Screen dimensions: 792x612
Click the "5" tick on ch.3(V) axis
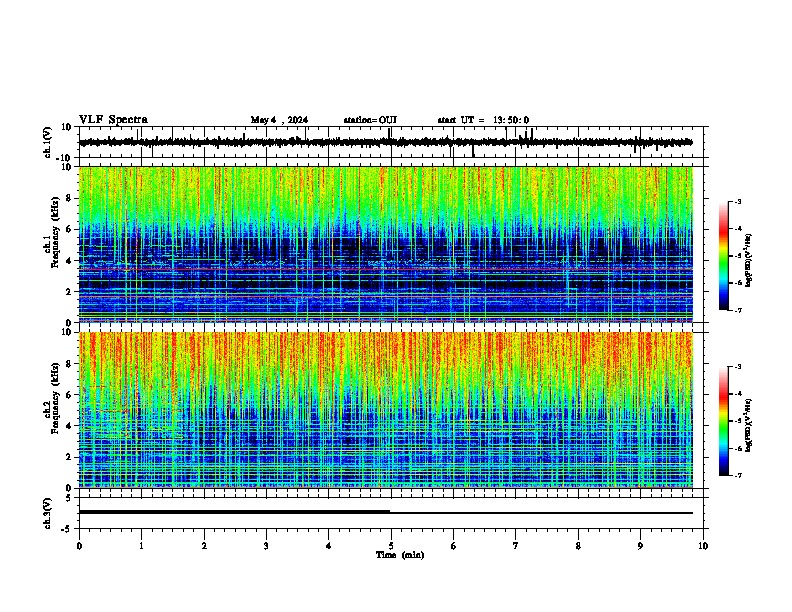[69, 498]
